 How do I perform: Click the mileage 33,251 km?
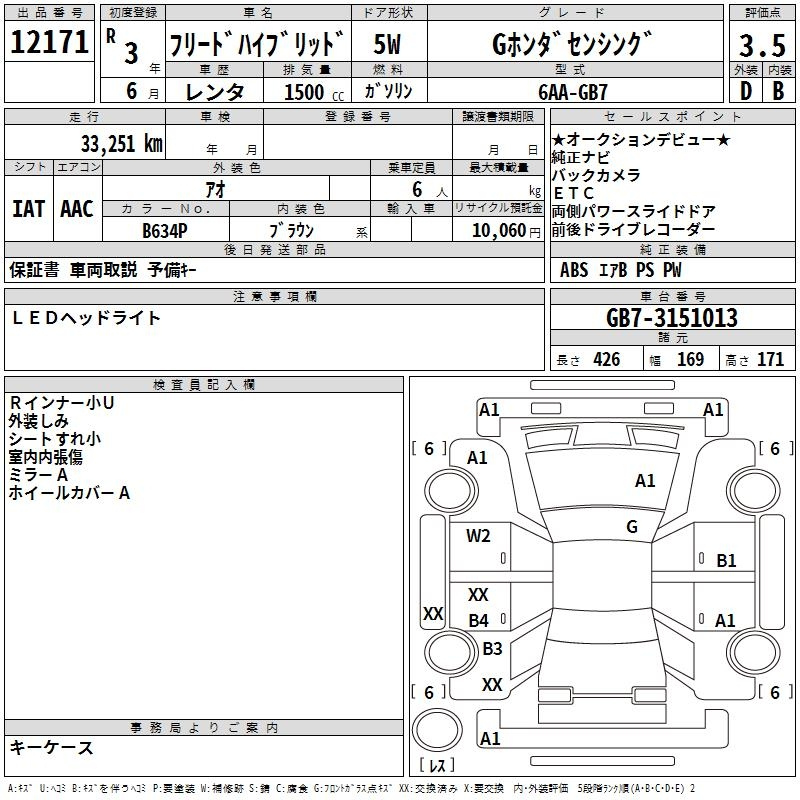pyautogui.click(x=121, y=143)
